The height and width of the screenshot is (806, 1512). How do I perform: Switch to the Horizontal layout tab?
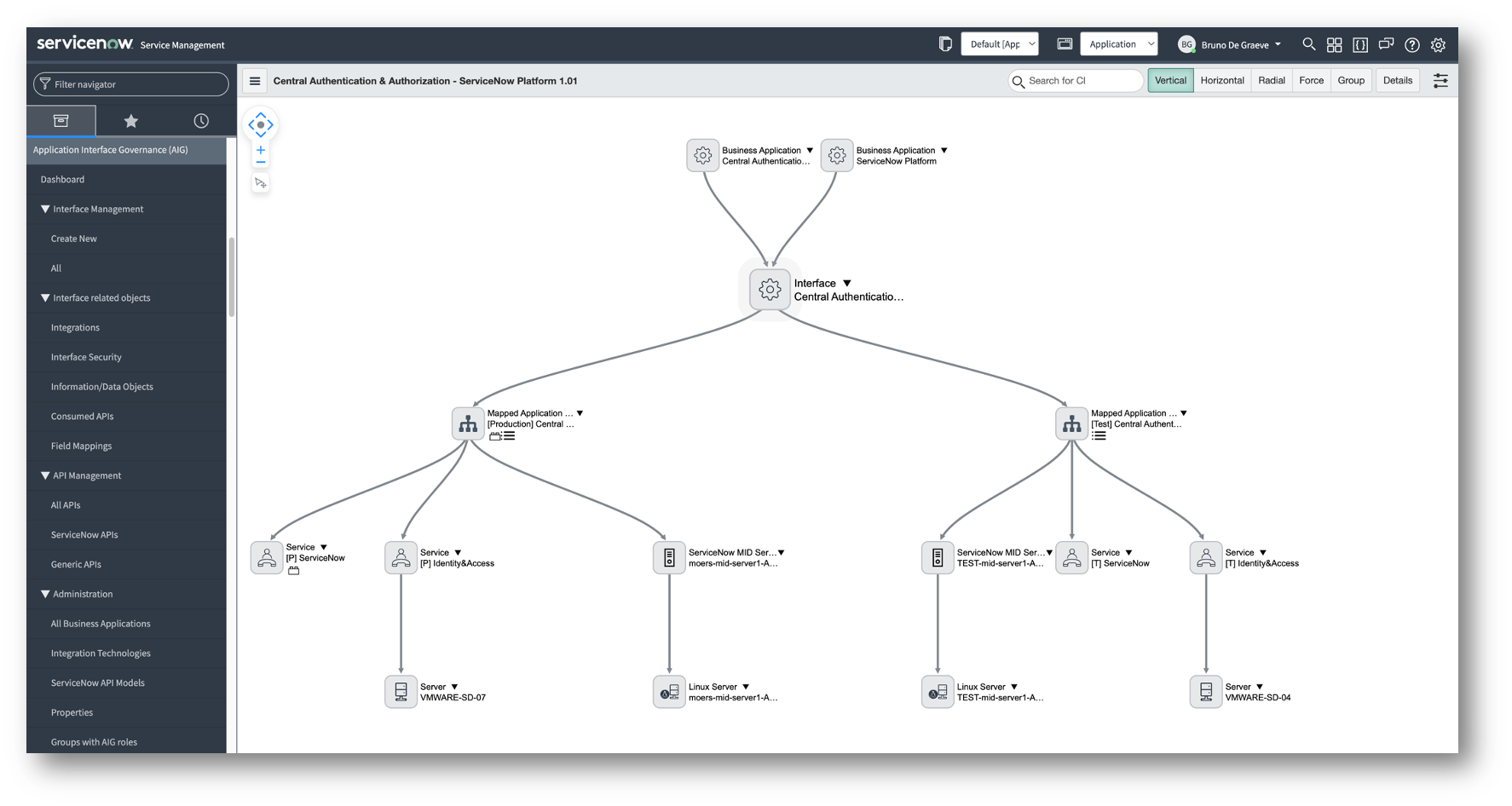[x=1222, y=80]
